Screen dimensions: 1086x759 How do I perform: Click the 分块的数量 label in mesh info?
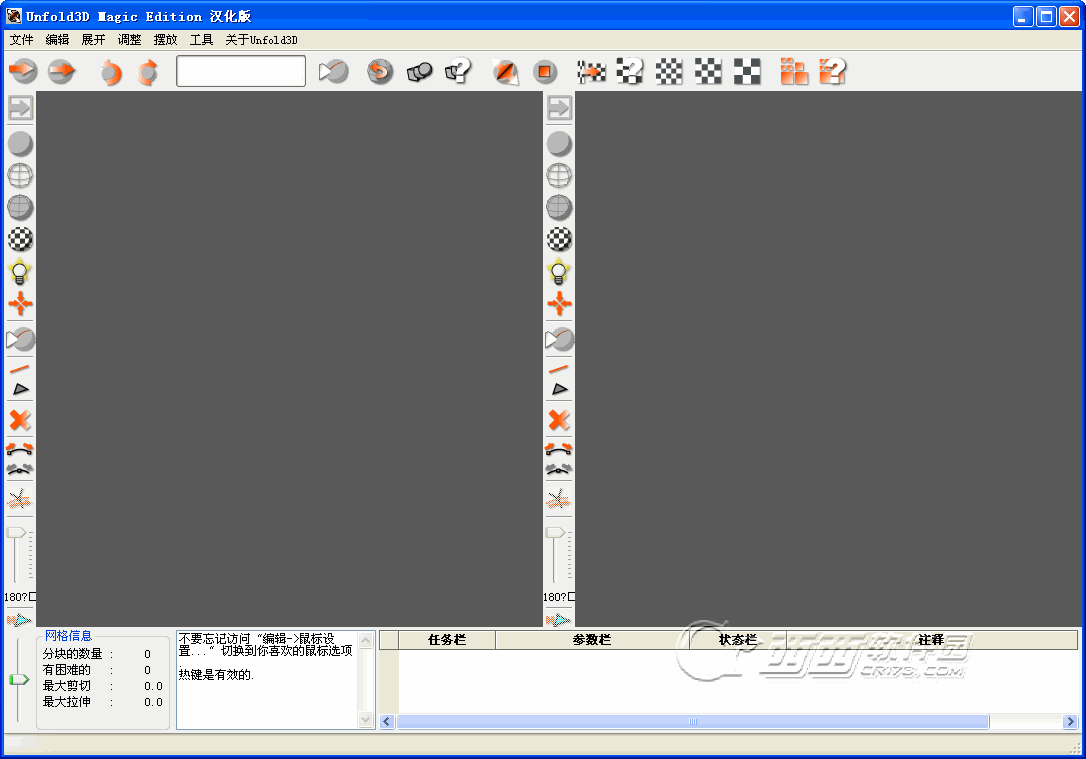(72, 654)
